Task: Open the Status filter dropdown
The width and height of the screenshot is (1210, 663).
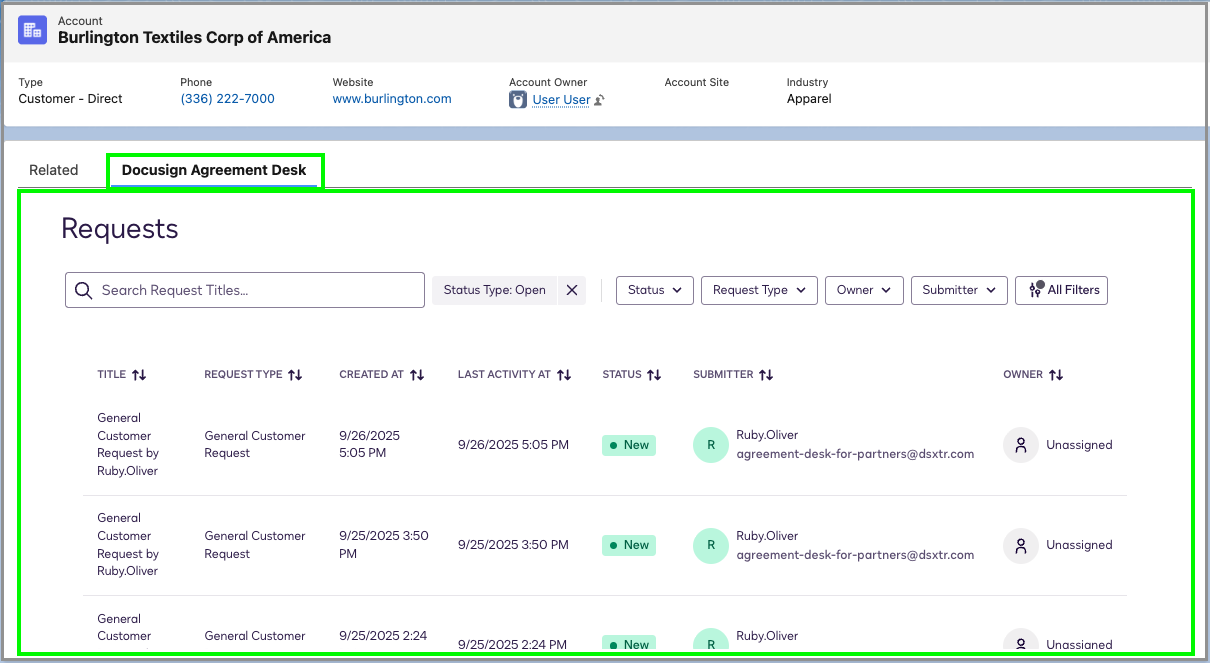Action: coord(654,290)
